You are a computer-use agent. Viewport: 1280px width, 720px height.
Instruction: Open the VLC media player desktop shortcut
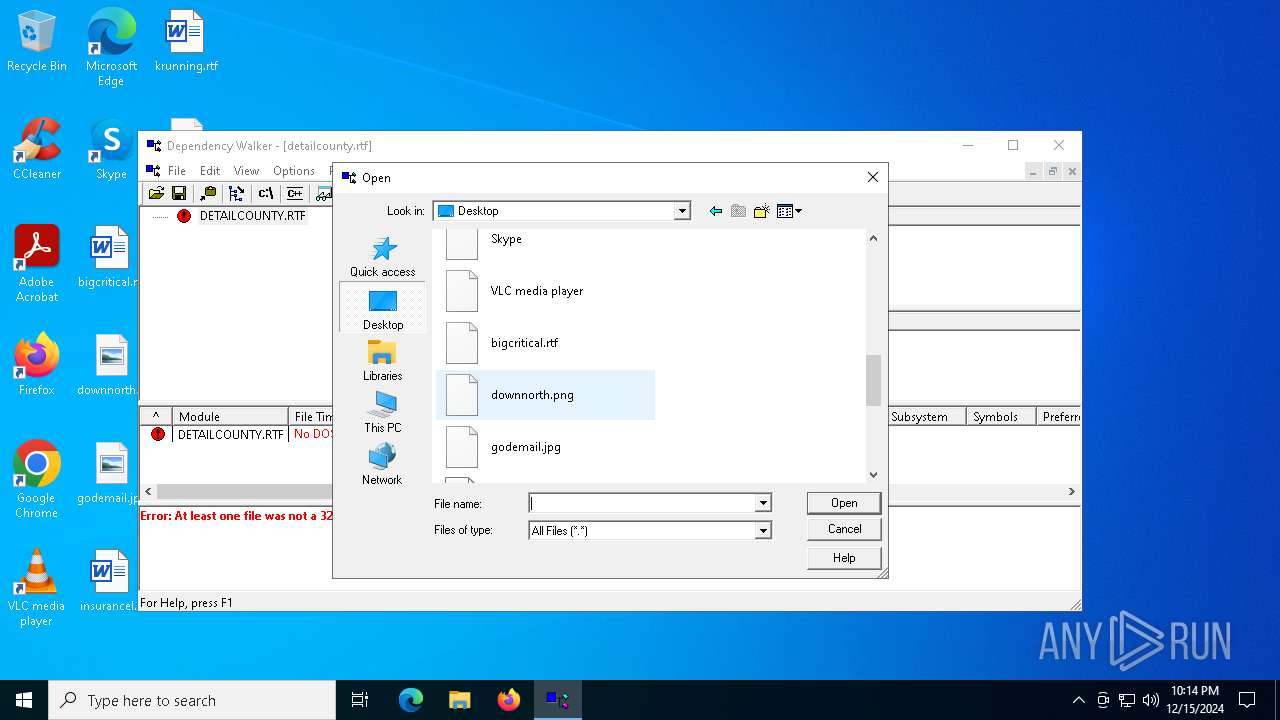37,588
